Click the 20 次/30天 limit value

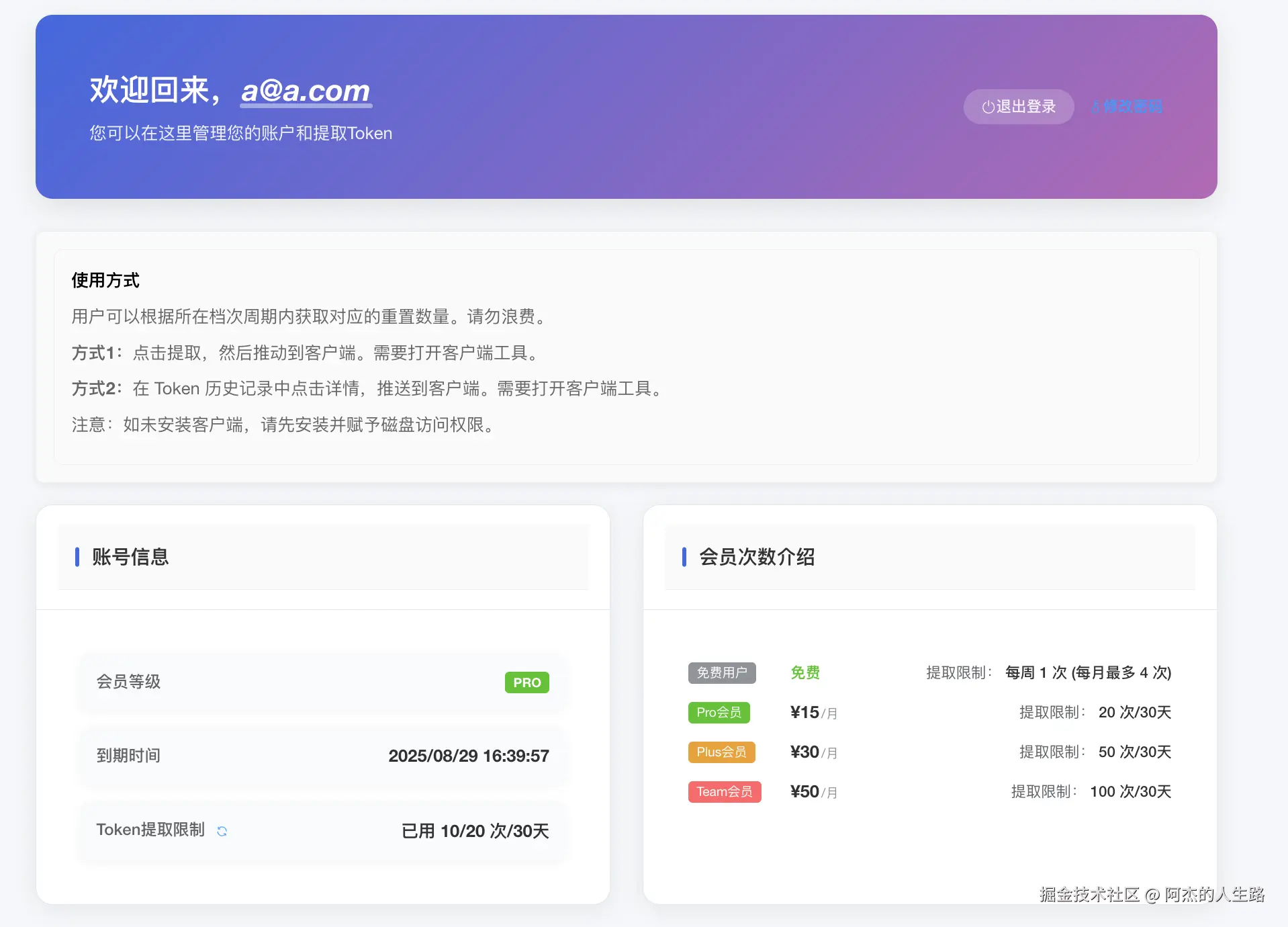(x=1135, y=712)
